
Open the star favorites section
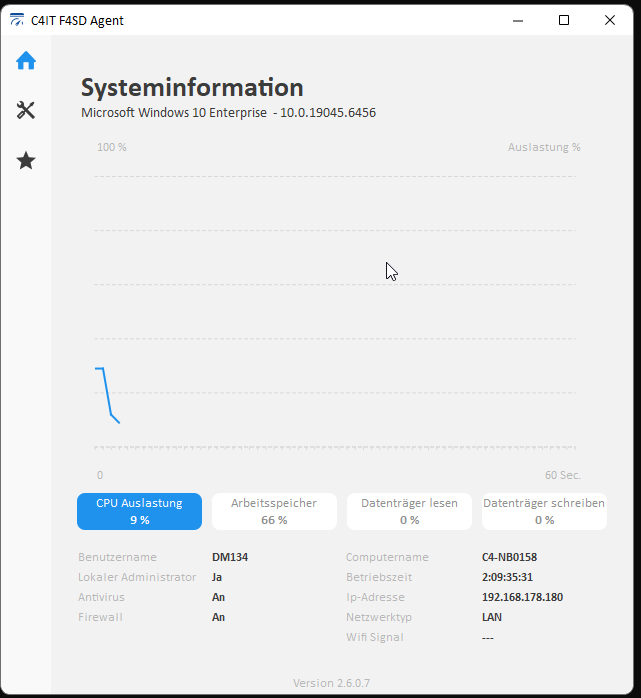point(26,160)
